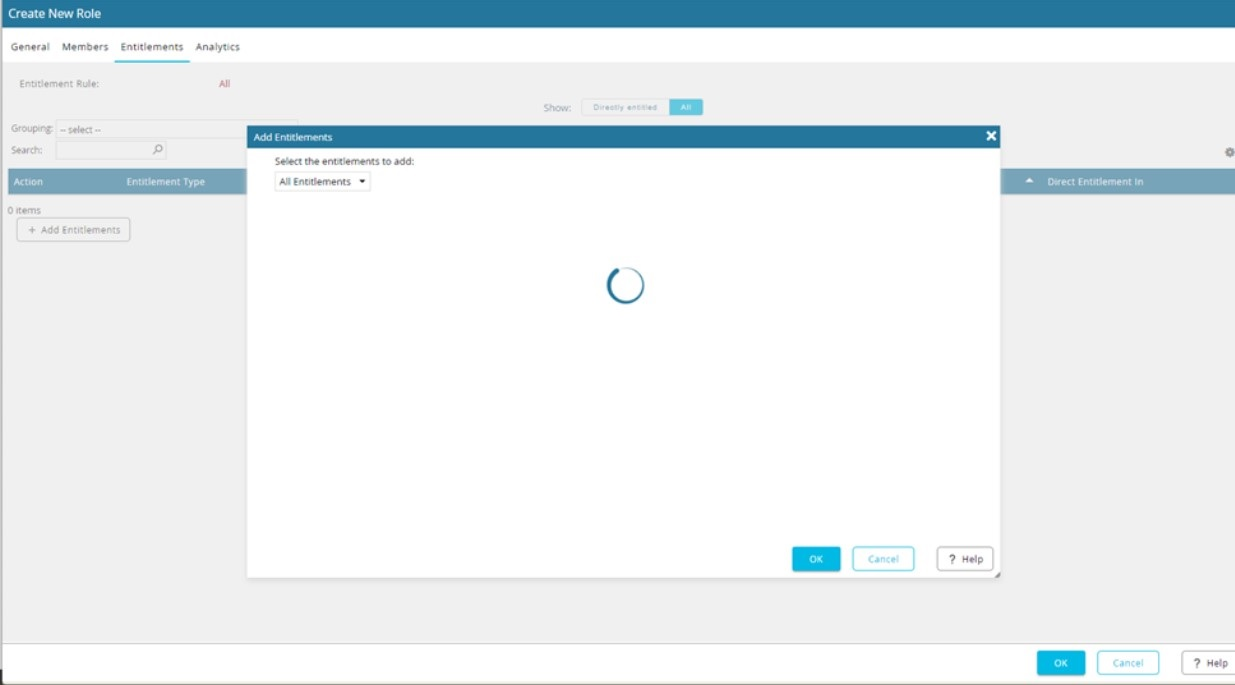Screen dimensions: 1235x685
Task: Toggle Show to All
Action: 686,107
